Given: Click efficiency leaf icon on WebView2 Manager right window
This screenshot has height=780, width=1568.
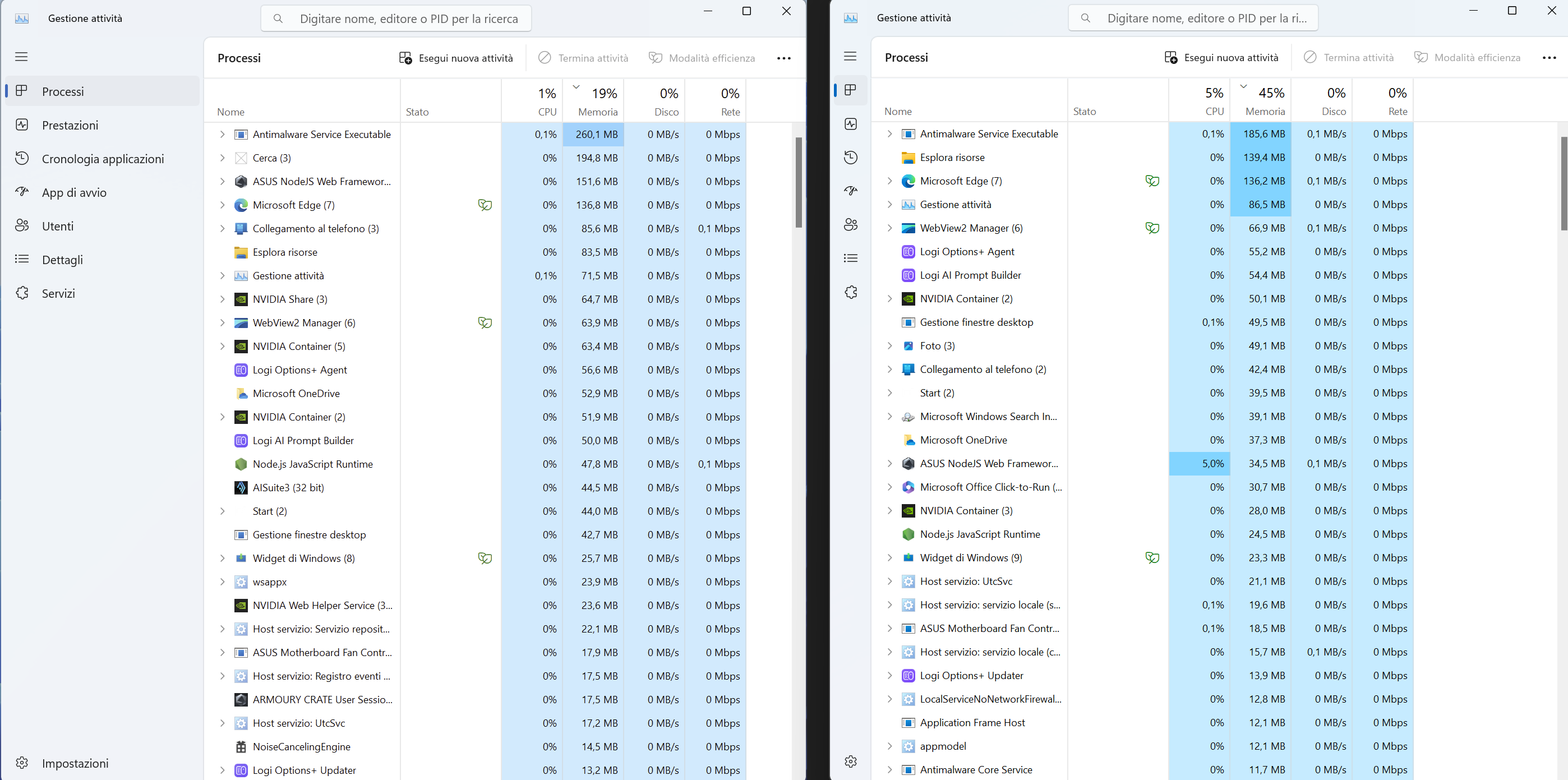Looking at the screenshot, I should coord(1152,228).
